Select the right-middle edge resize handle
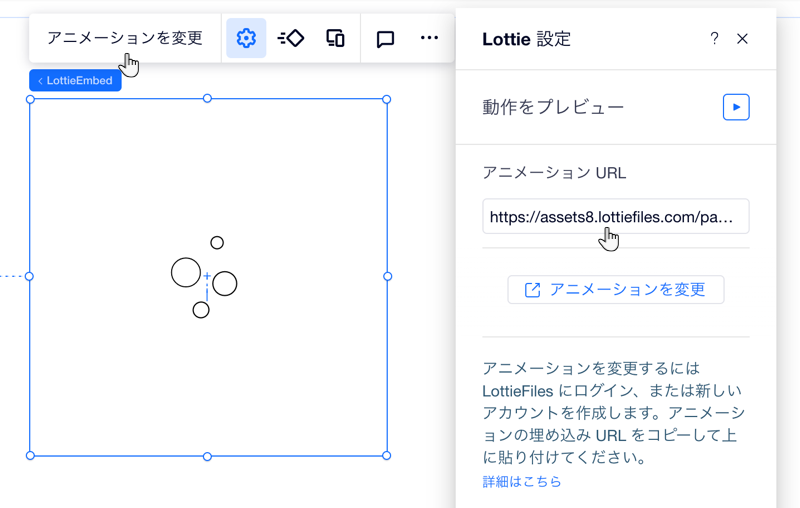This screenshot has height=508, width=800. (388, 277)
